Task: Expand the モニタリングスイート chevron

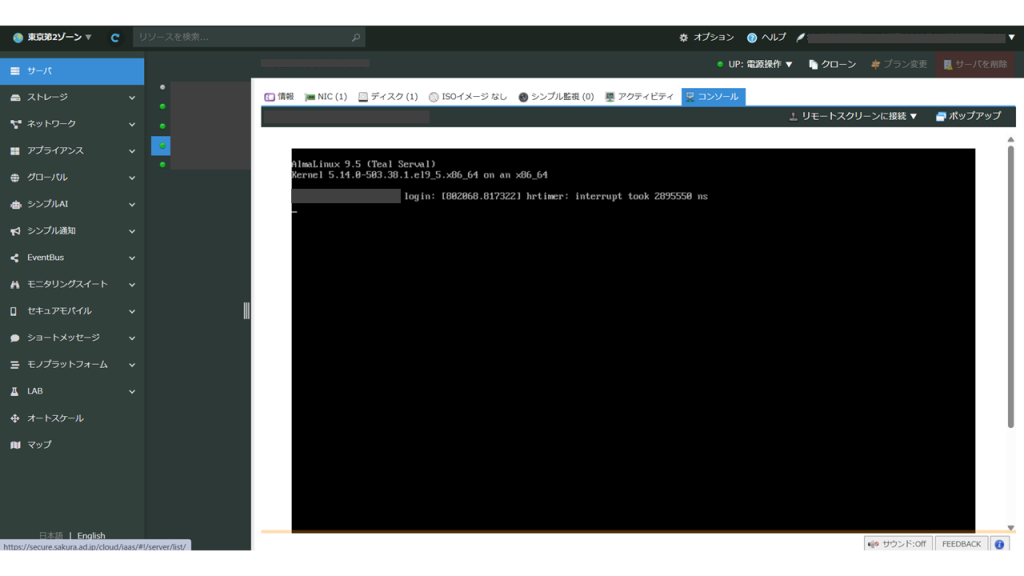Action: point(132,285)
